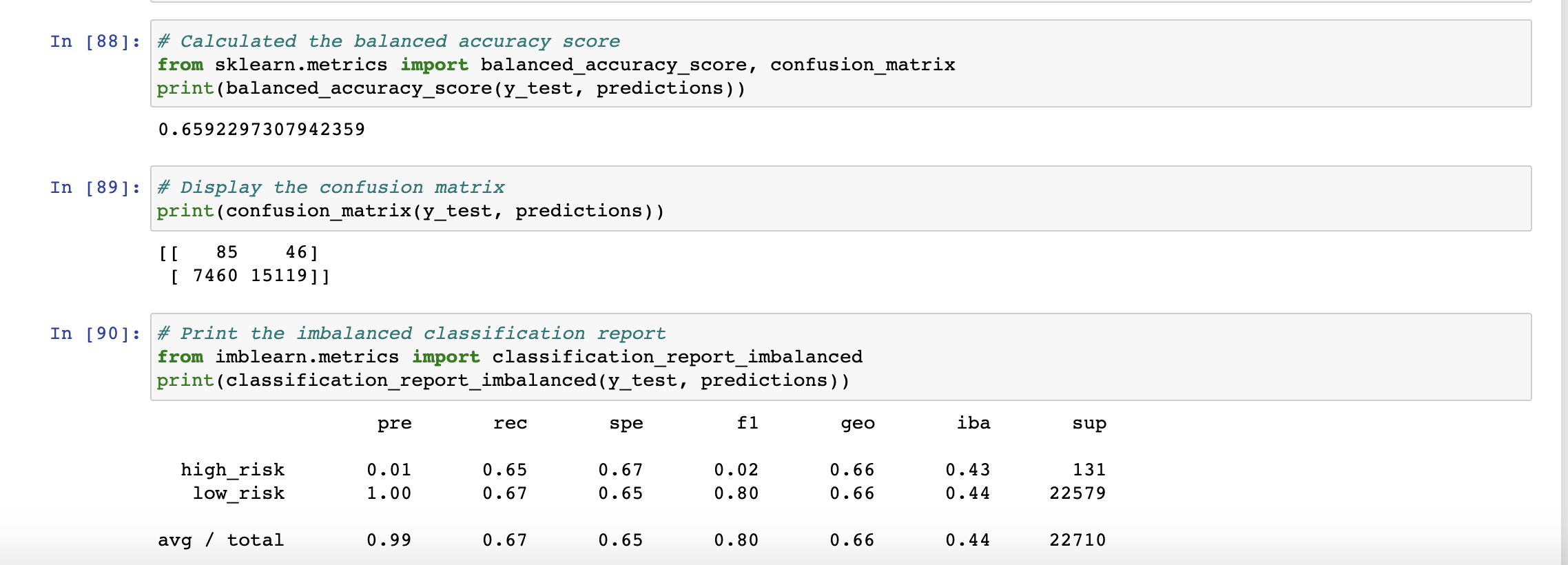The image size is (1568, 565).
Task: Click print(classification_report_imbalanced...) line
Action: pyautogui.click(x=504, y=380)
